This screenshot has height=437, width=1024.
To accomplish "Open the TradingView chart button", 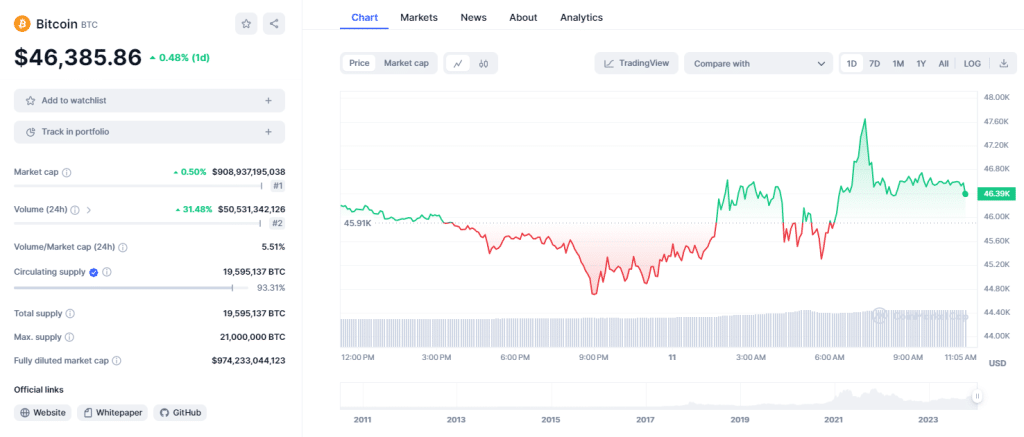I will click(x=637, y=63).
